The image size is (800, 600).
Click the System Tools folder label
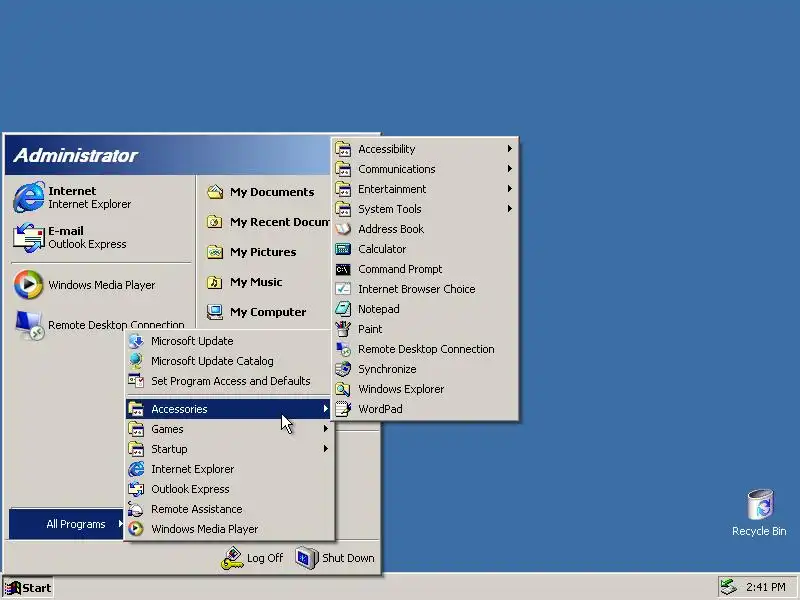coord(389,209)
